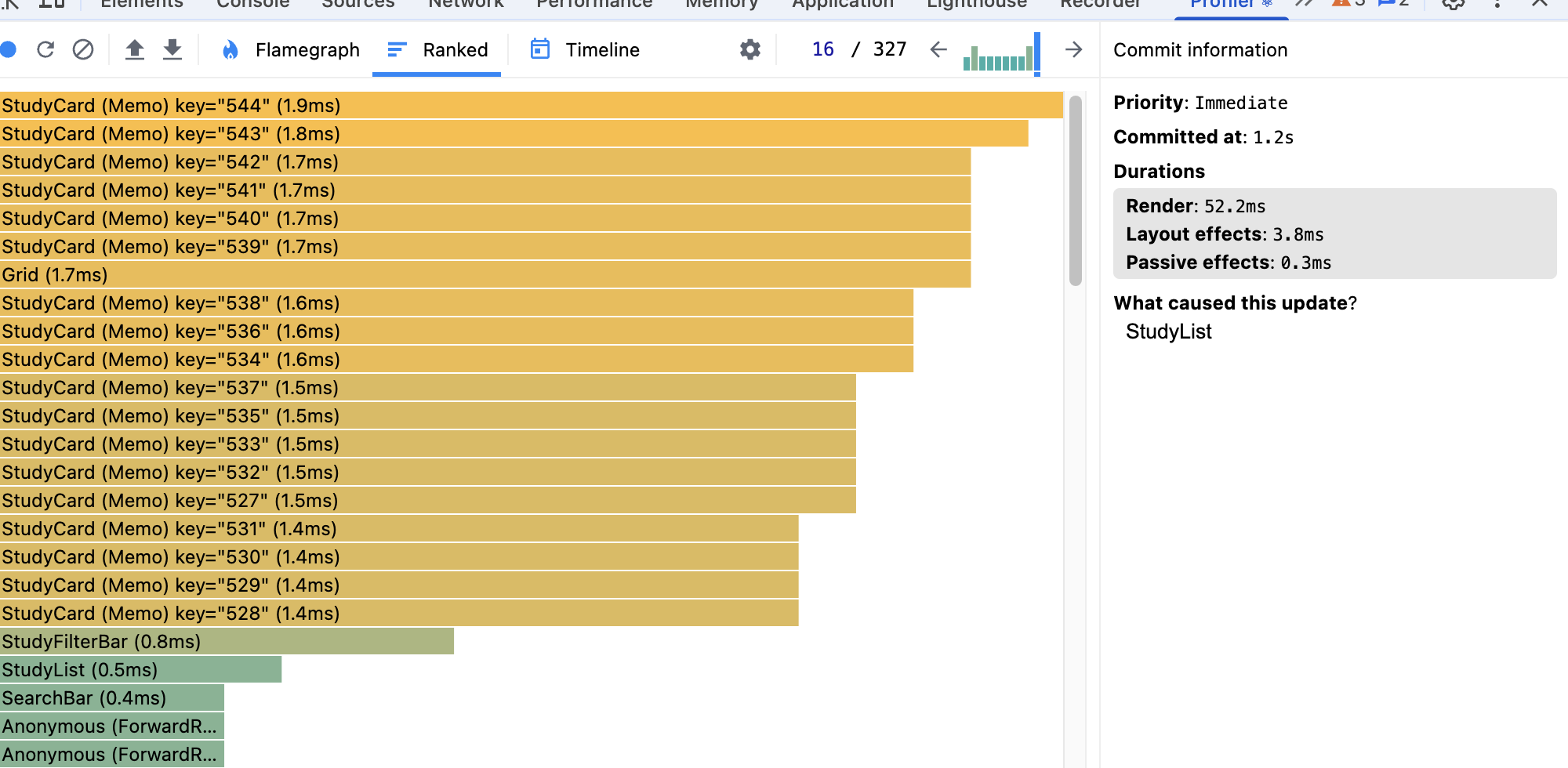
Task: Click the ranked list vertical scrollbar
Action: (1075, 190)
